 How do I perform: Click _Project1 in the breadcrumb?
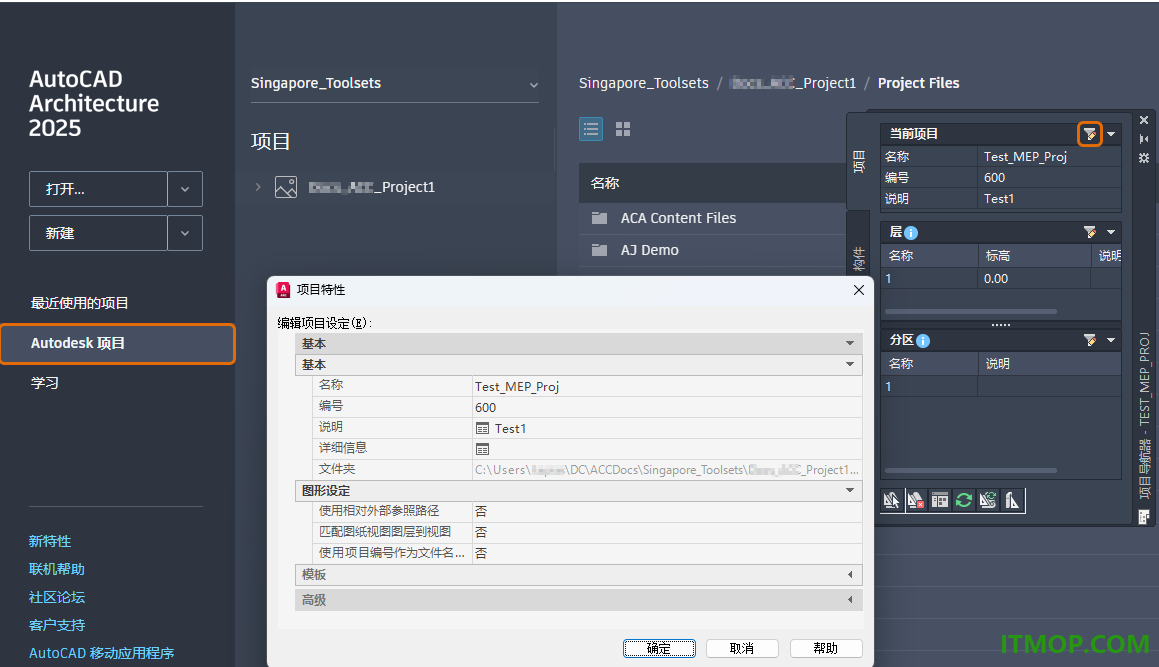(792, 83)
